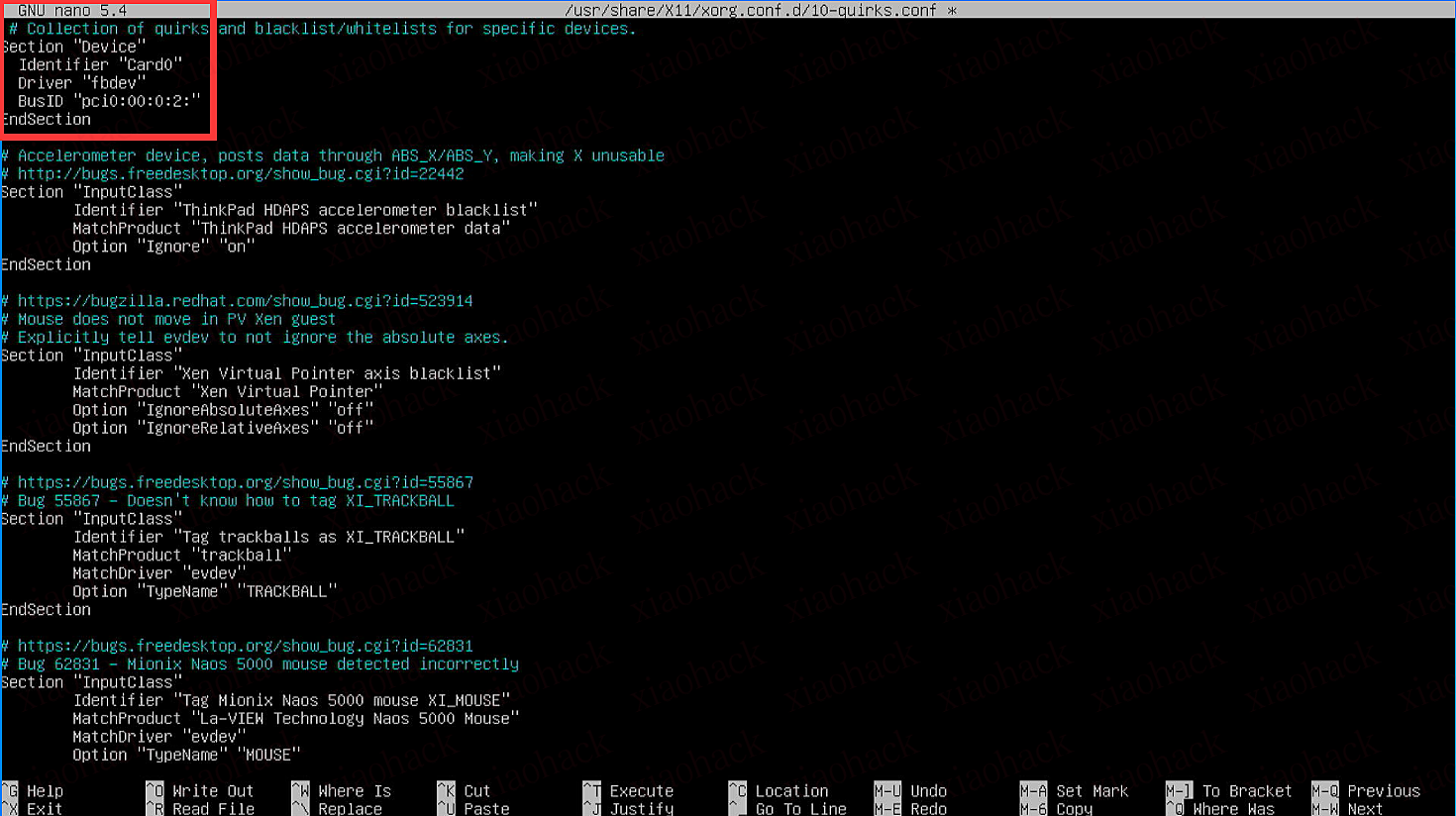Screen dimensions: 1456x816
Task: Select the Exit shortcut at bottom left
Action: click(x=44, y=808)
